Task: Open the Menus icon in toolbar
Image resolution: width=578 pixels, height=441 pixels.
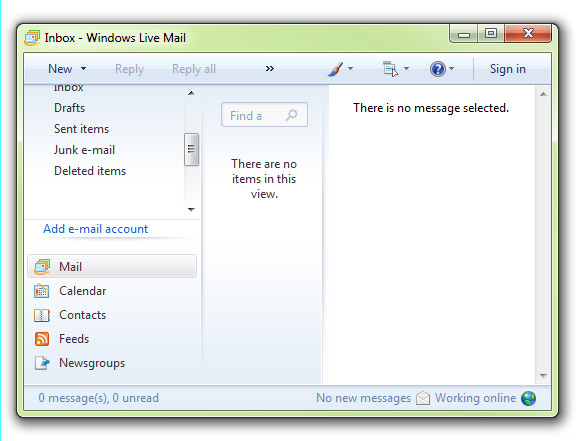Action: [390, 69]
